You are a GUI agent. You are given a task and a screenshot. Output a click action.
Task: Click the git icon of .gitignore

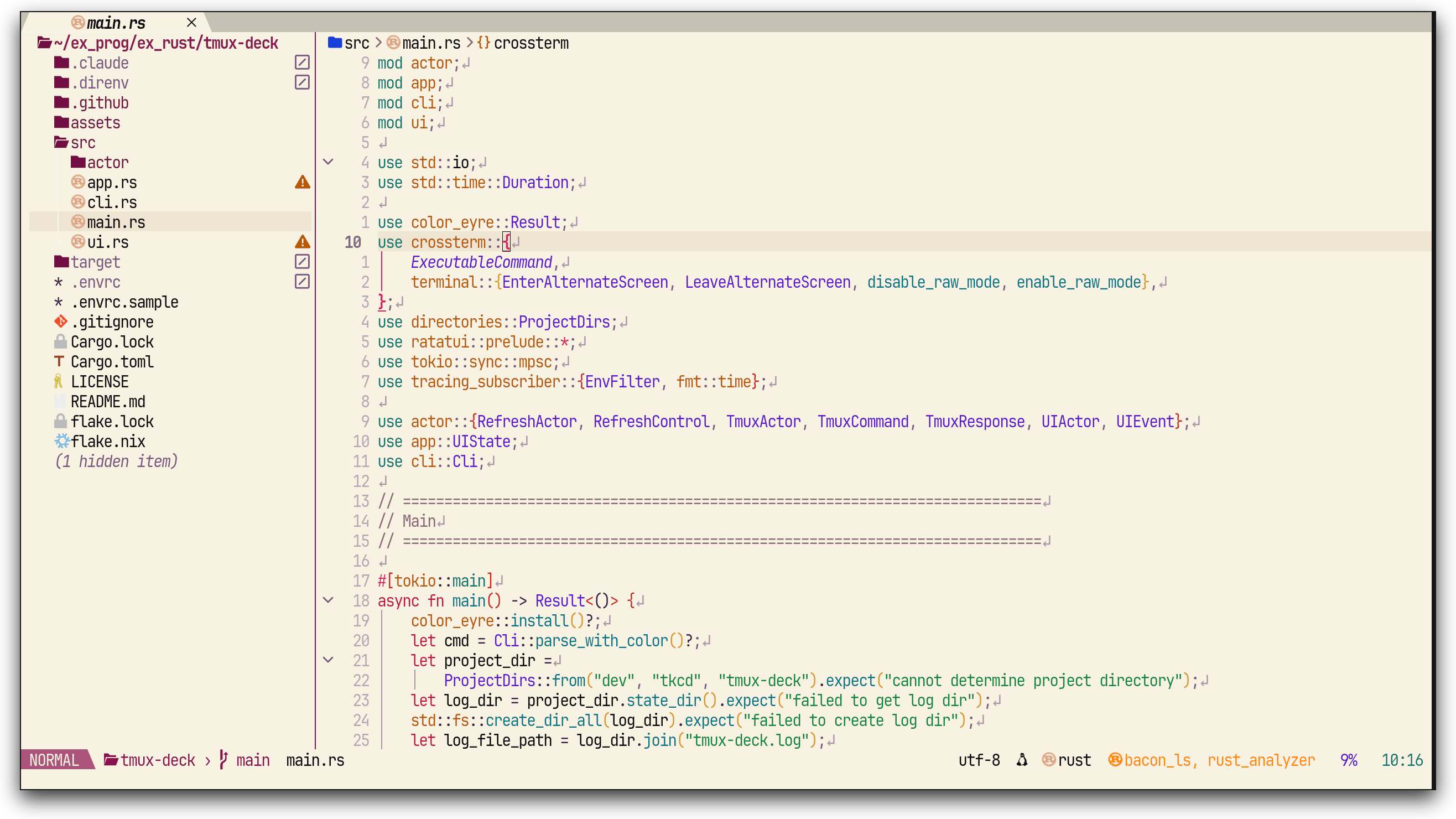pos(60,322)
